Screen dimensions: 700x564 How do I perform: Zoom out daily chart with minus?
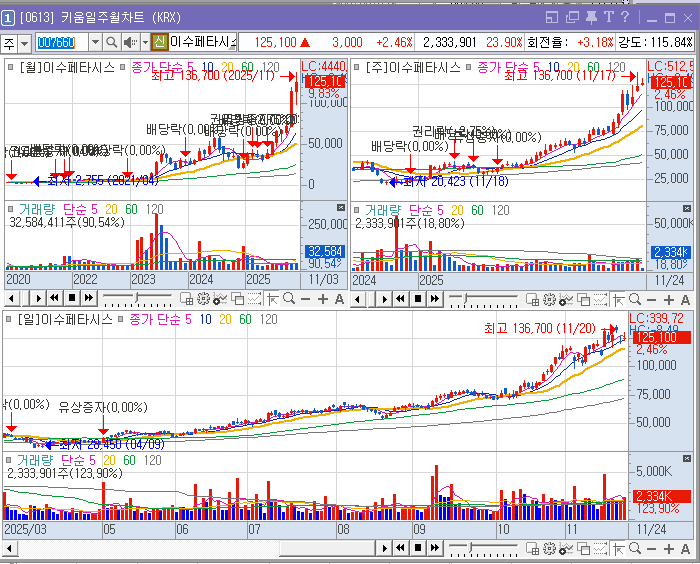pyautogui.click(x=651, y=549)
